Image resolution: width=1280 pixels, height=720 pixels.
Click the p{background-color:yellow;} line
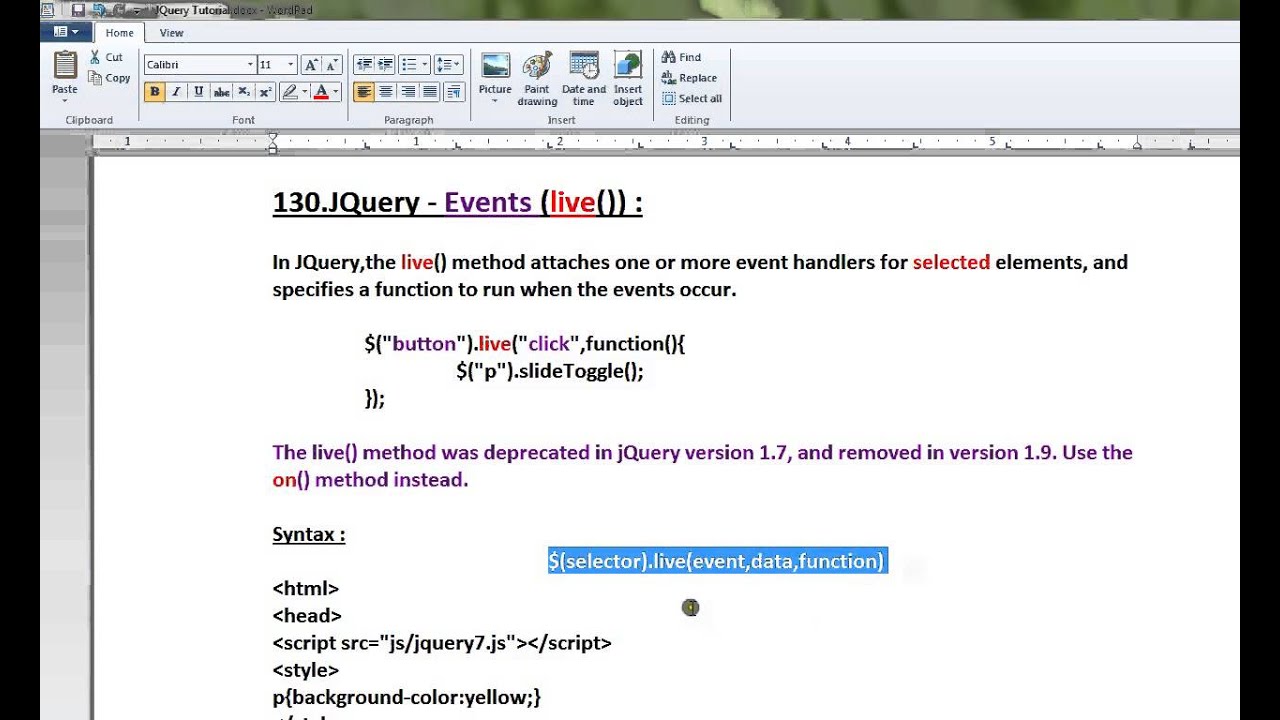[406, 697]
